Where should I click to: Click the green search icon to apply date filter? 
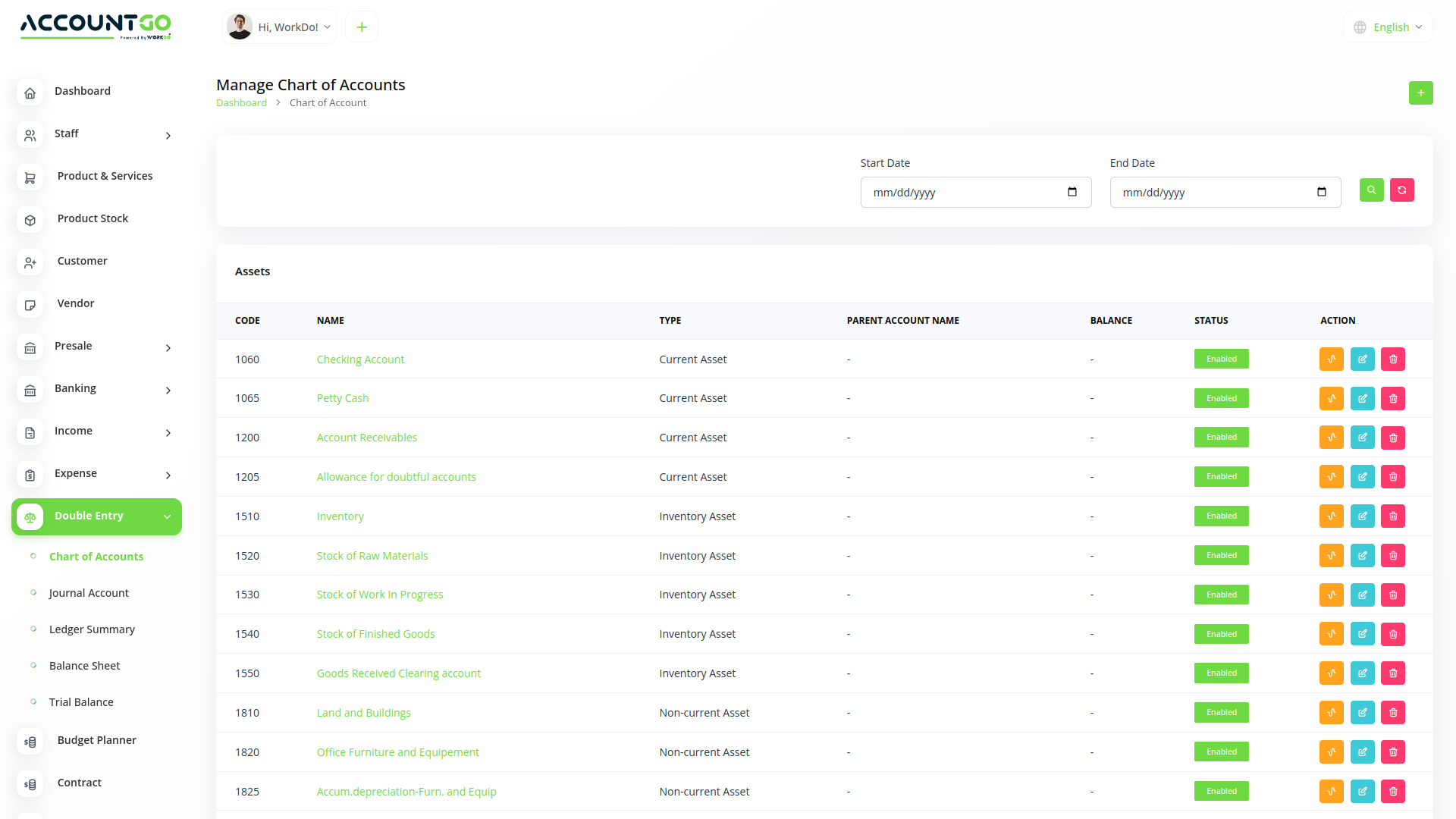point(1371,190)
